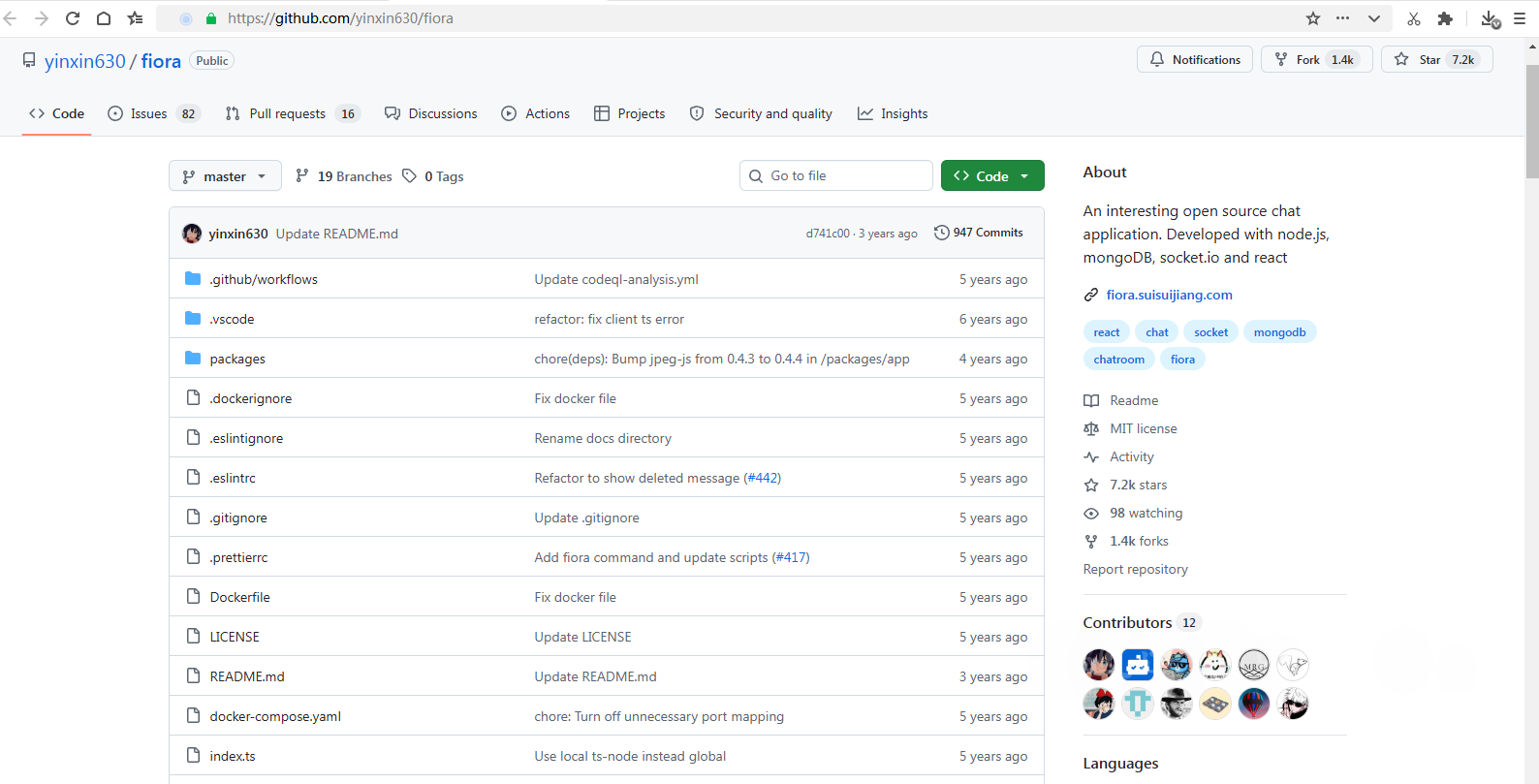
Task: Click the yinxin630 avatar in the latest commit row
Action: pos(192,234)
